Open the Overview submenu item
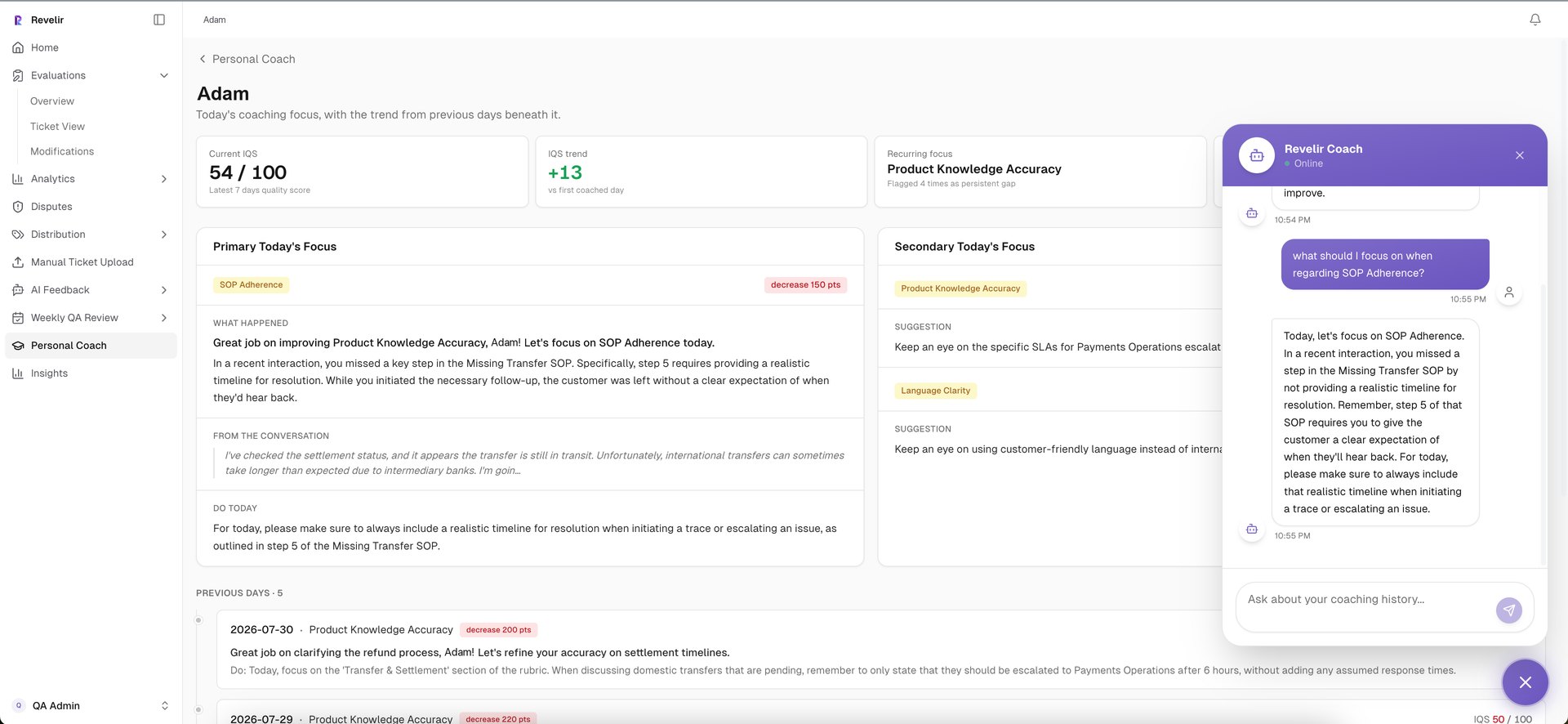The image size is (1568, 724). click(x=52, y=101)
